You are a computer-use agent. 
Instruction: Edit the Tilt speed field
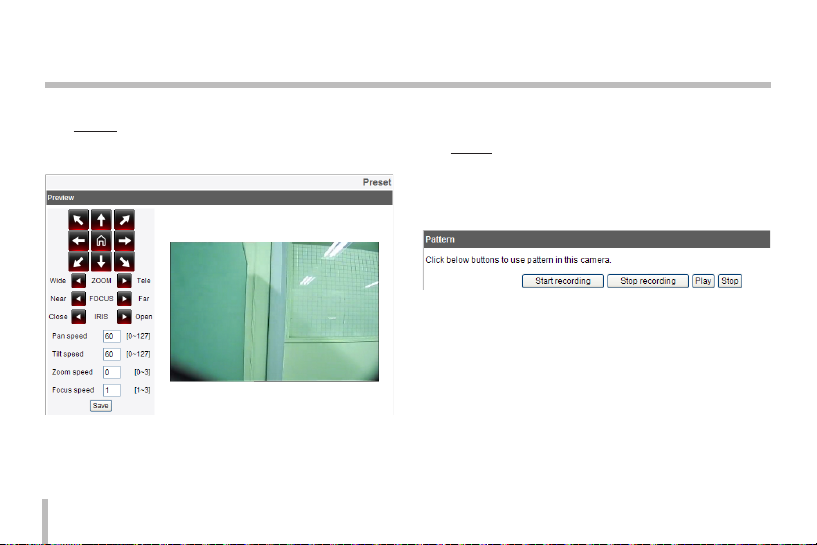coord(112,354)
